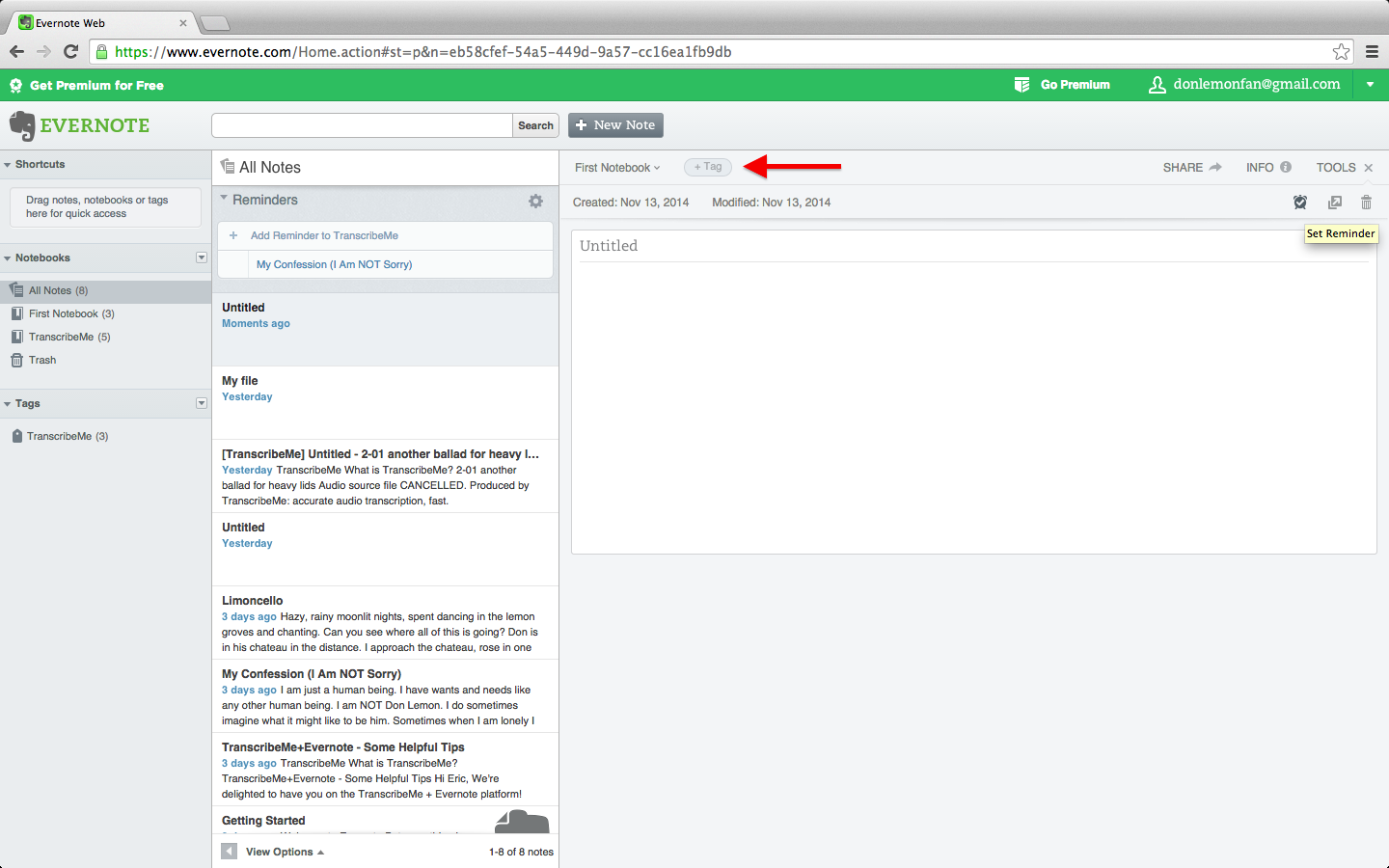
Task: Click the + Tag button
Action: (708, 167)
